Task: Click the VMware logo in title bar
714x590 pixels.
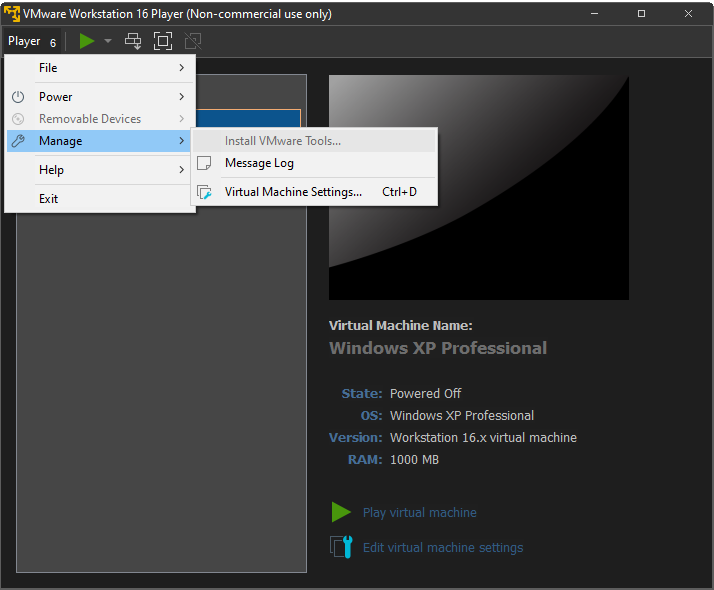Action: (12, 14)
